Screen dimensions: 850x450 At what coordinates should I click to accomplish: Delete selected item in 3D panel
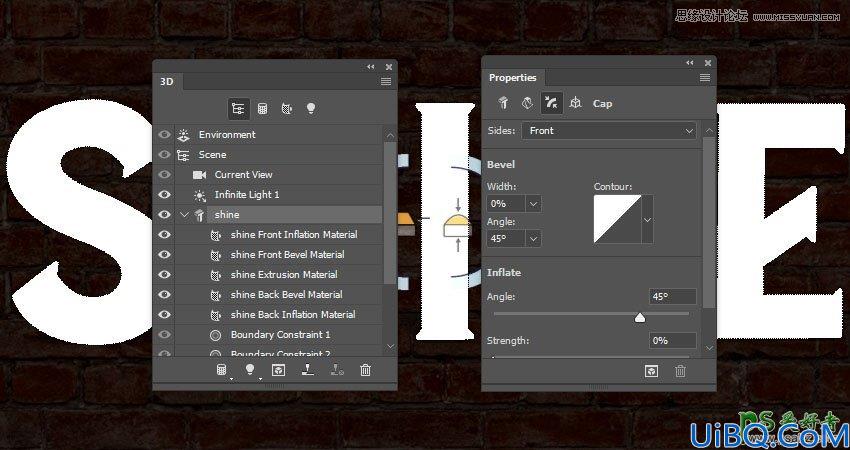(365, 370)
